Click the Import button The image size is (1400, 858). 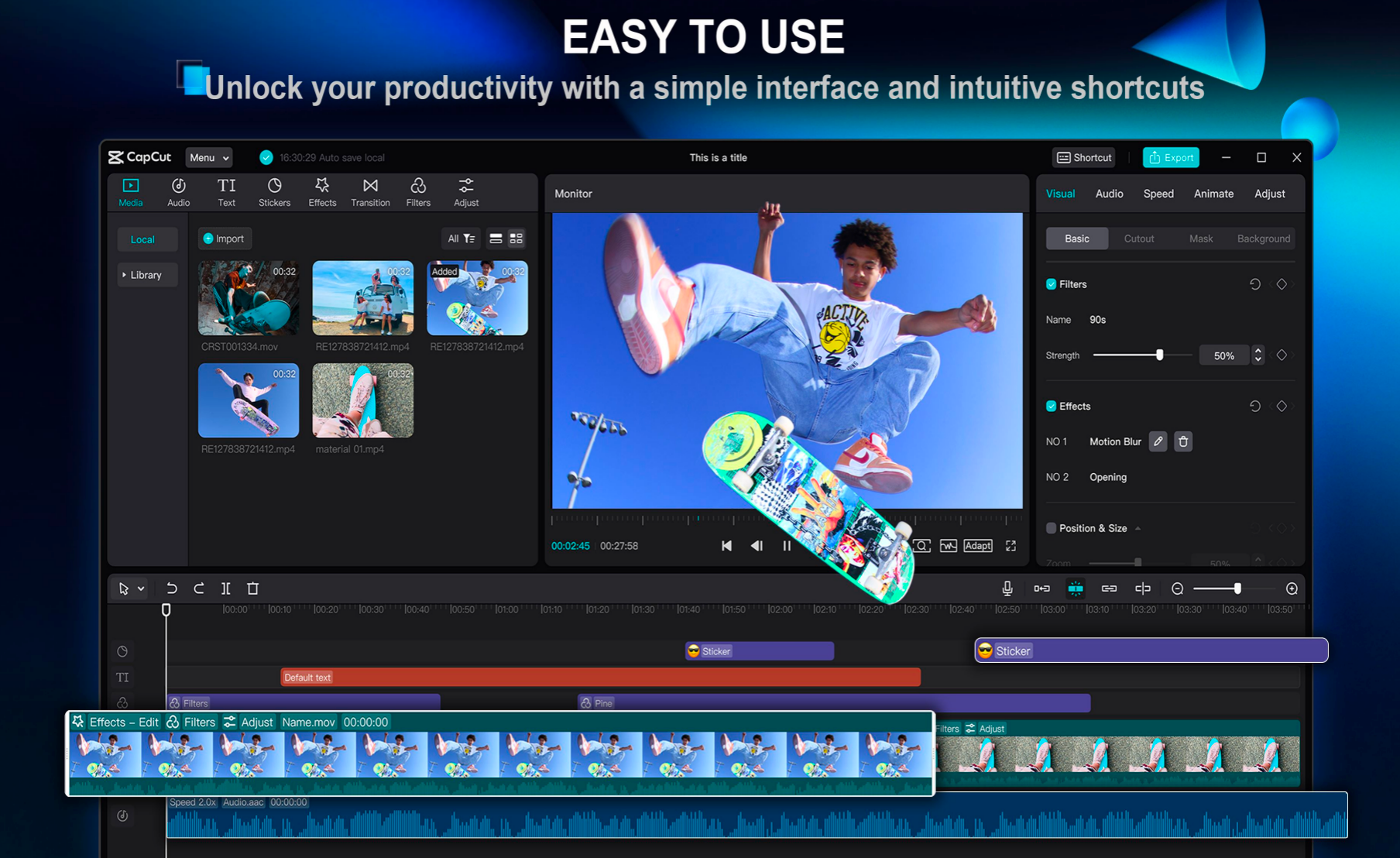pyautogui.click(x=224, y=239)
